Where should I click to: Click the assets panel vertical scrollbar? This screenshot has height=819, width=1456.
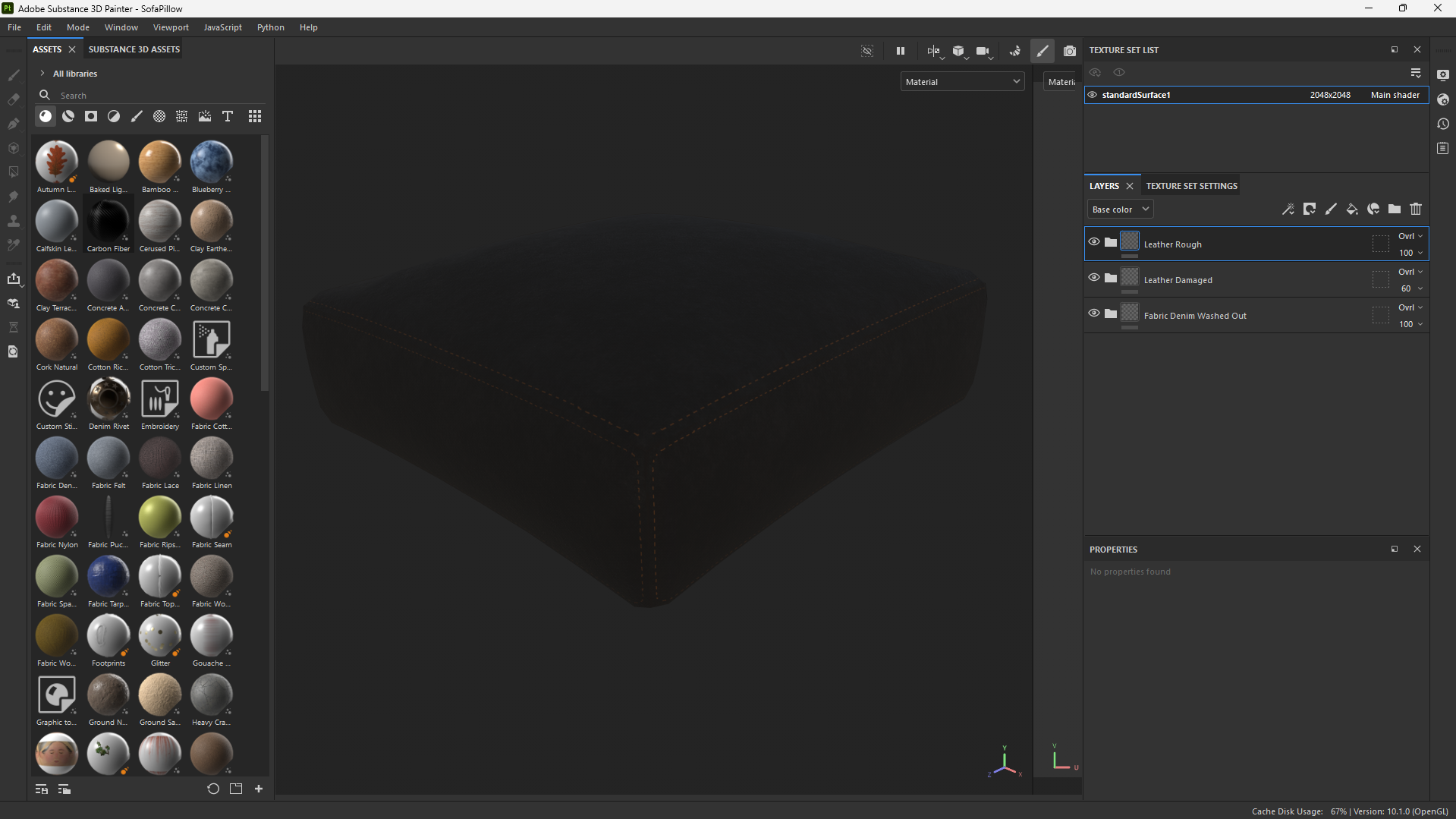[265, 263]
